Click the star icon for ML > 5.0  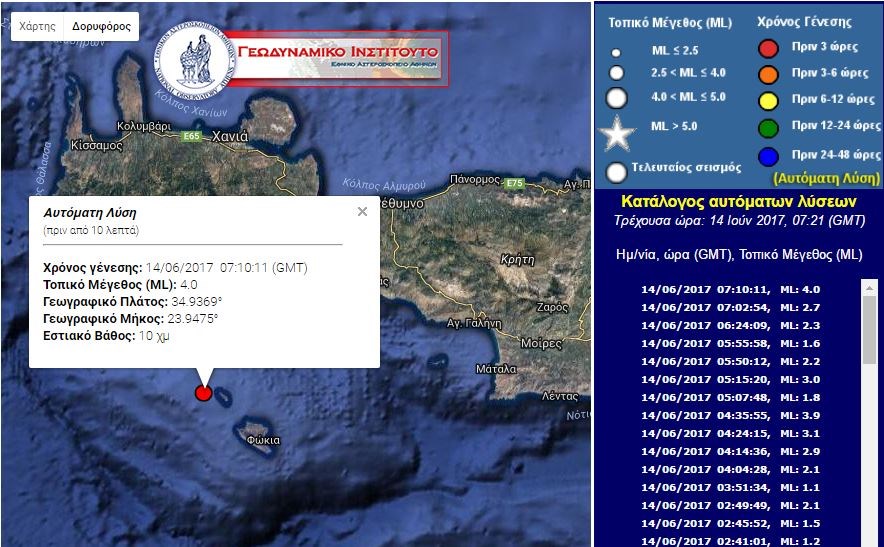coord(617,133)
